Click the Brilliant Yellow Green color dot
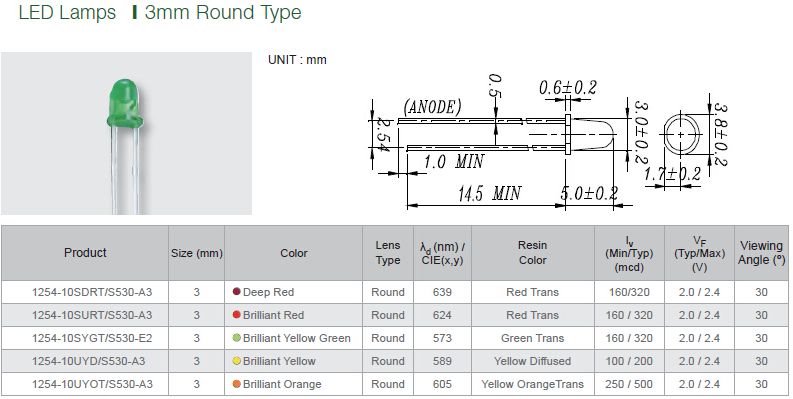Screen dimensions: 793x399 [236, 338]
